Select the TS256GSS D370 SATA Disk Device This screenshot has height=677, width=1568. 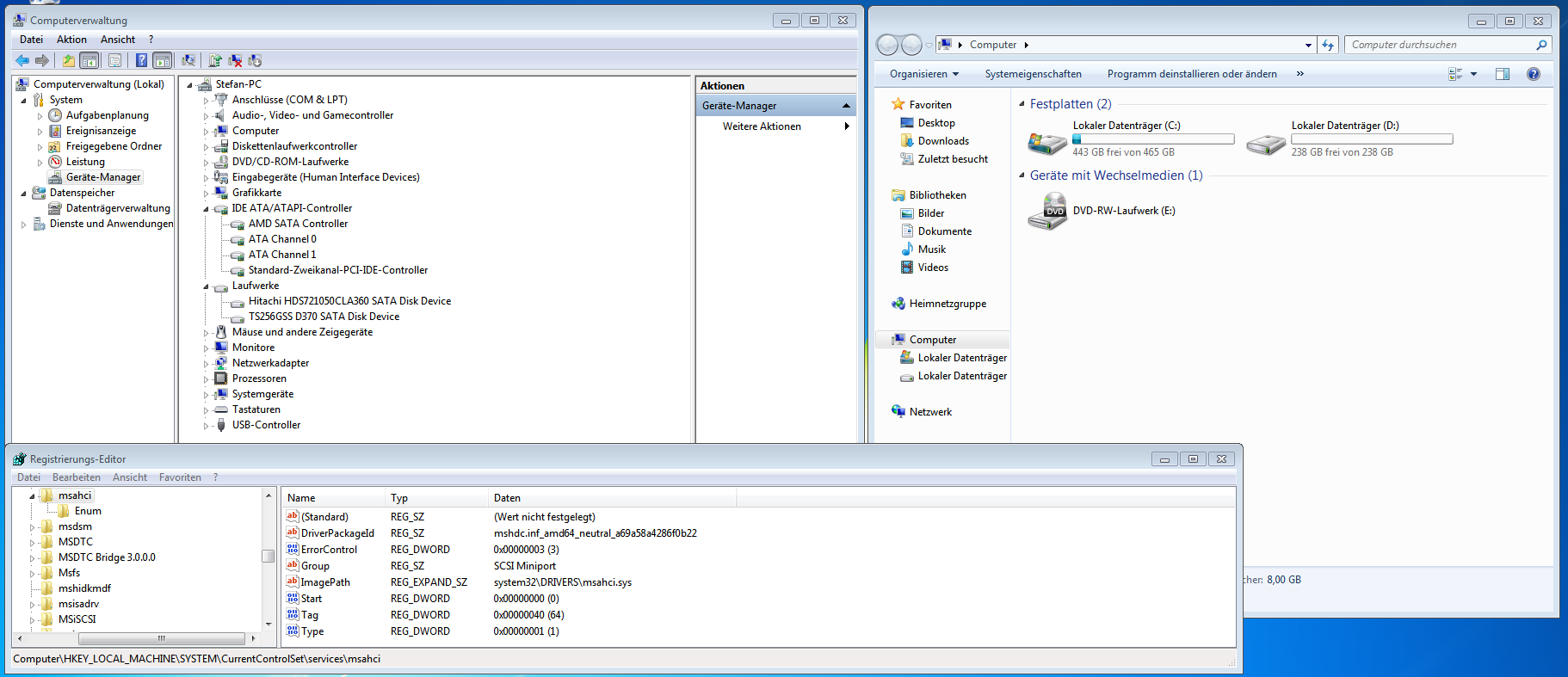click(324, 317)
